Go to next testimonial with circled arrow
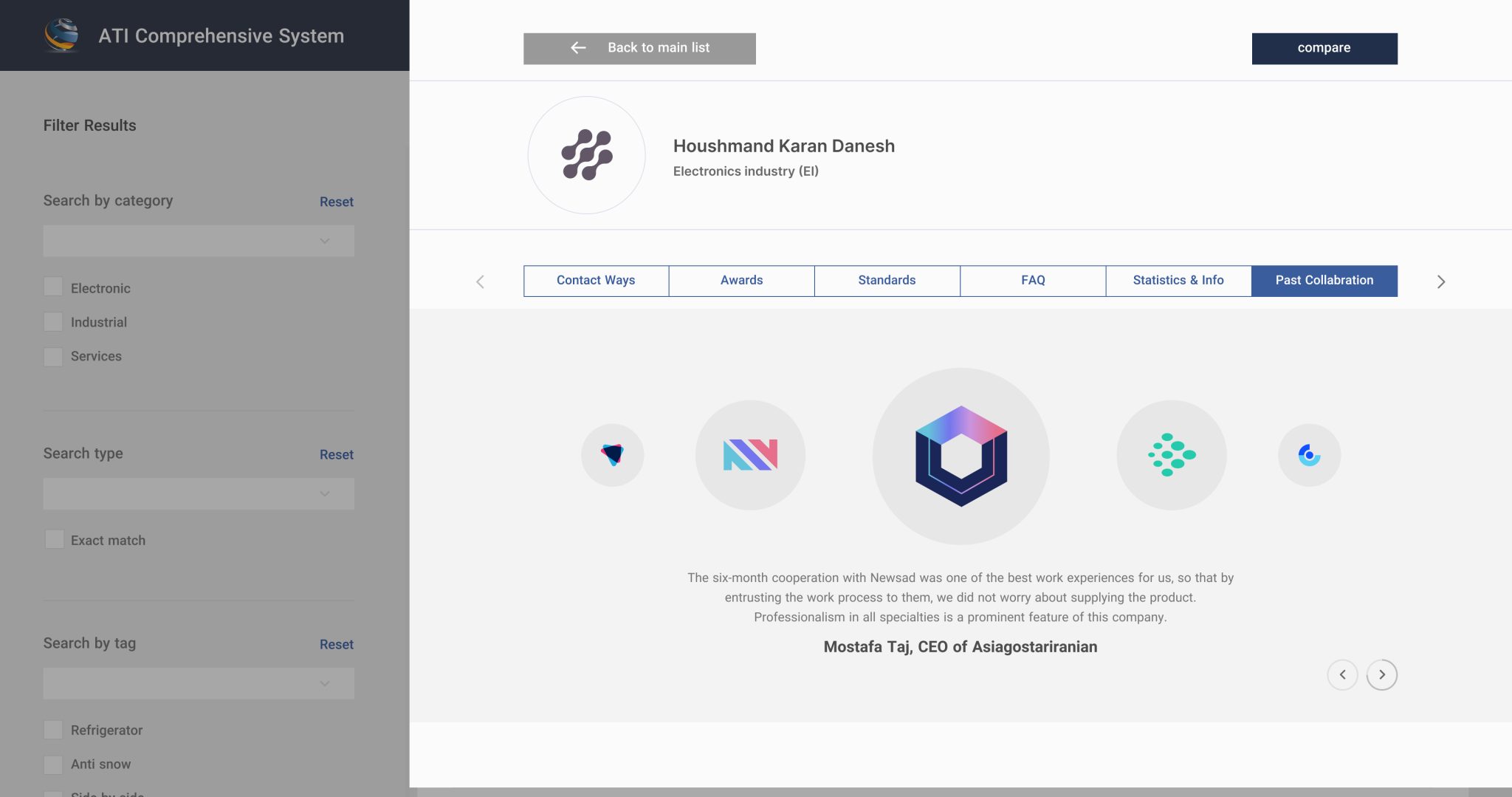 pyautogui.click(x=1381, y=674)
